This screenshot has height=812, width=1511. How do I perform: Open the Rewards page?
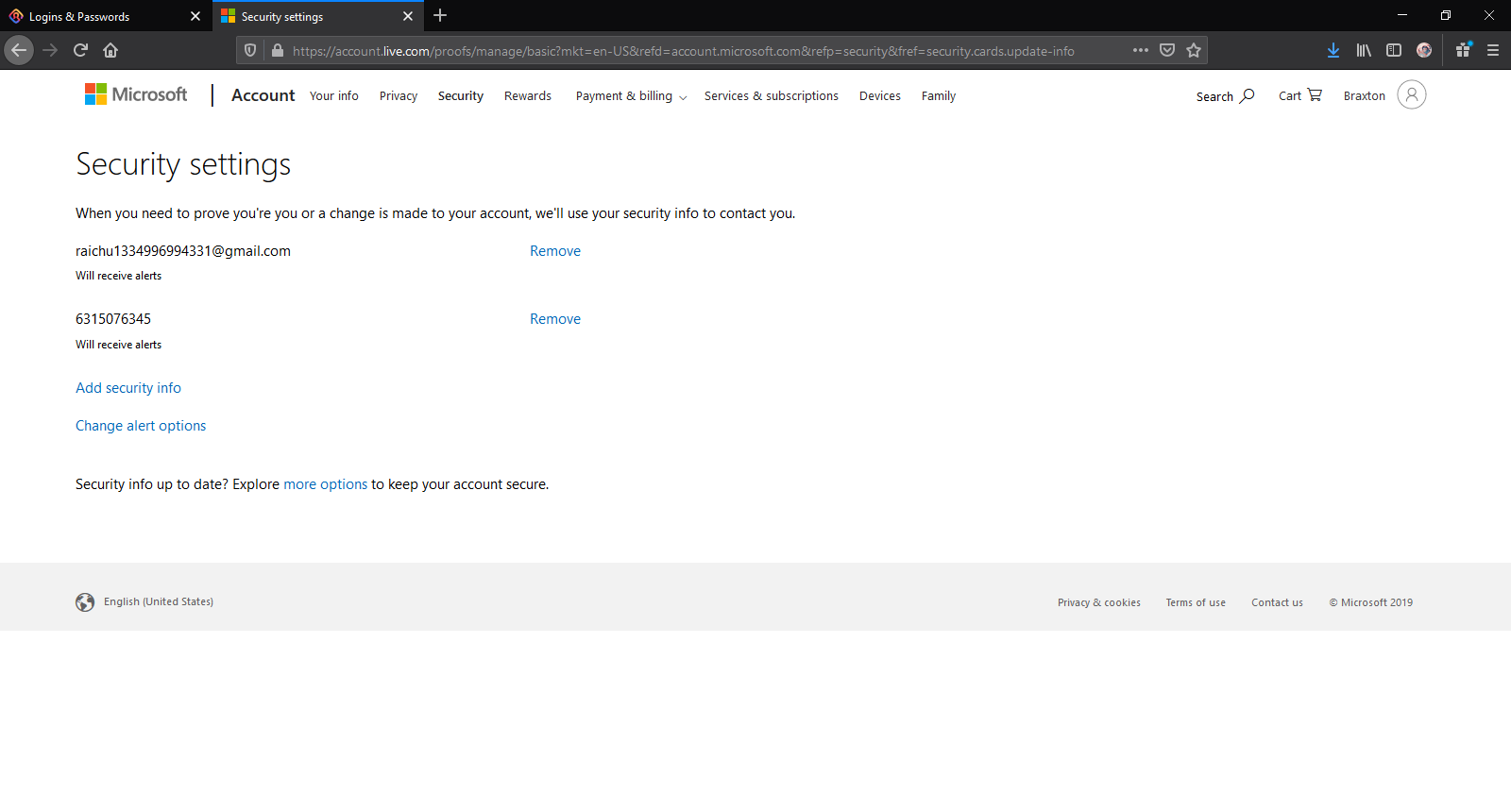[x=528, y=96]
